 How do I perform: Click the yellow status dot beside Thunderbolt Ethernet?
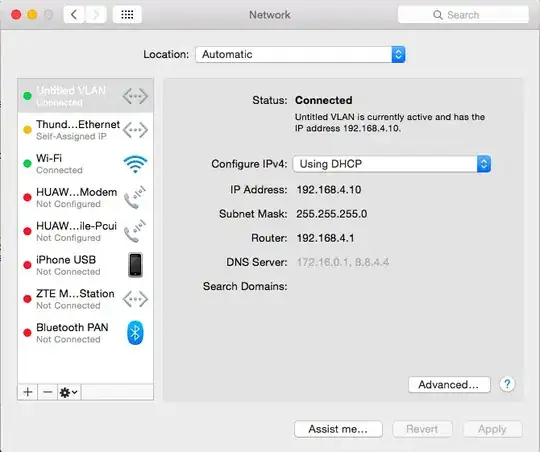point(27,130)
